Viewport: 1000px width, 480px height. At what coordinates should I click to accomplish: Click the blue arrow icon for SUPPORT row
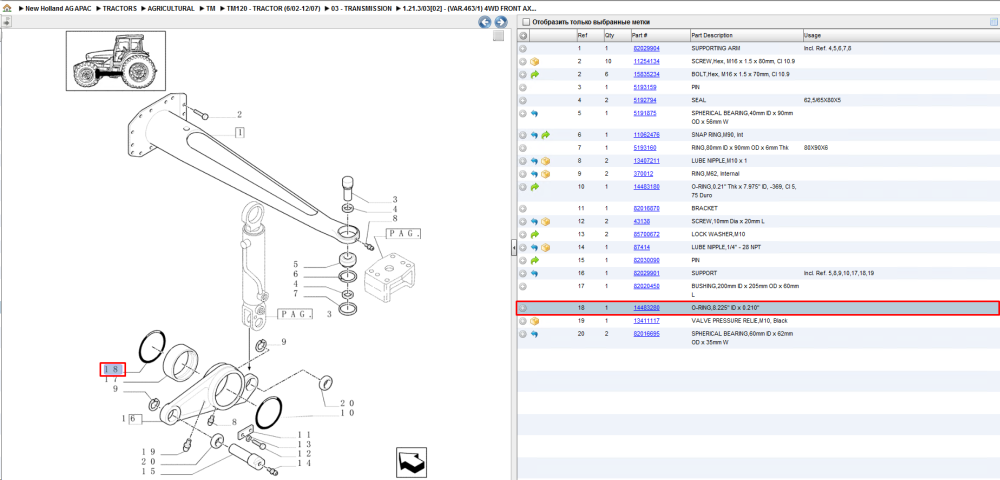534,273
